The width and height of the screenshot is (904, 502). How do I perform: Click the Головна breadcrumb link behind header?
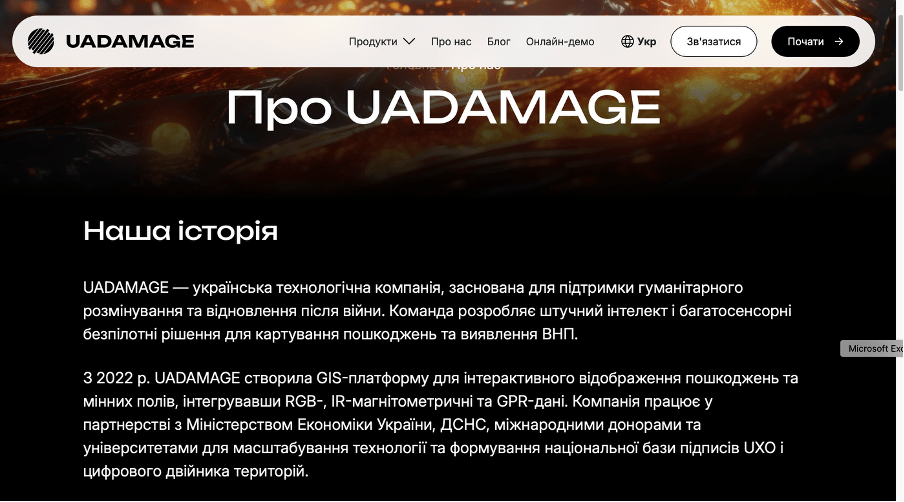coord(412,68)
